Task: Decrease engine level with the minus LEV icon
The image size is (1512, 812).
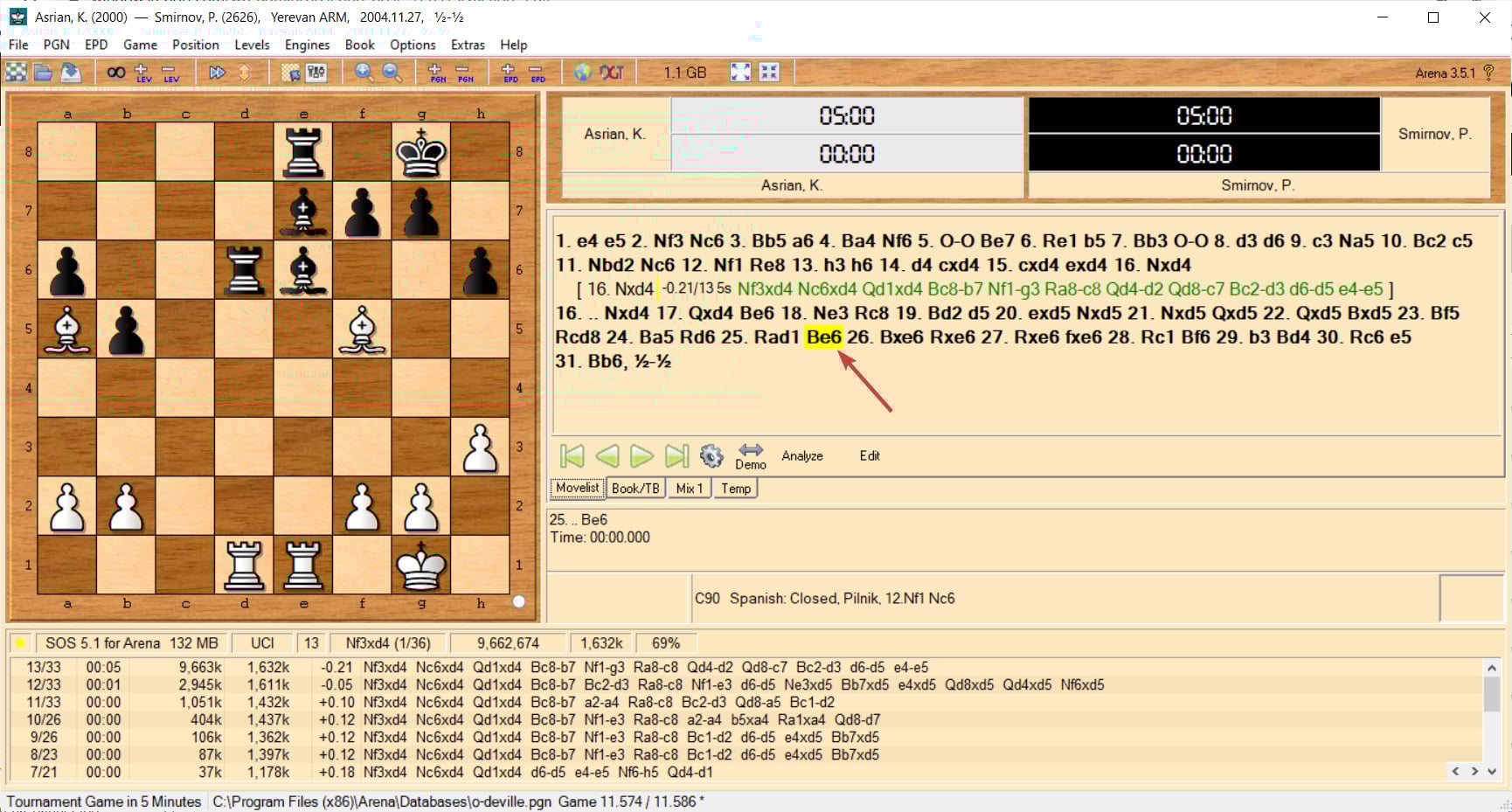Action: [x=170, y=72]
